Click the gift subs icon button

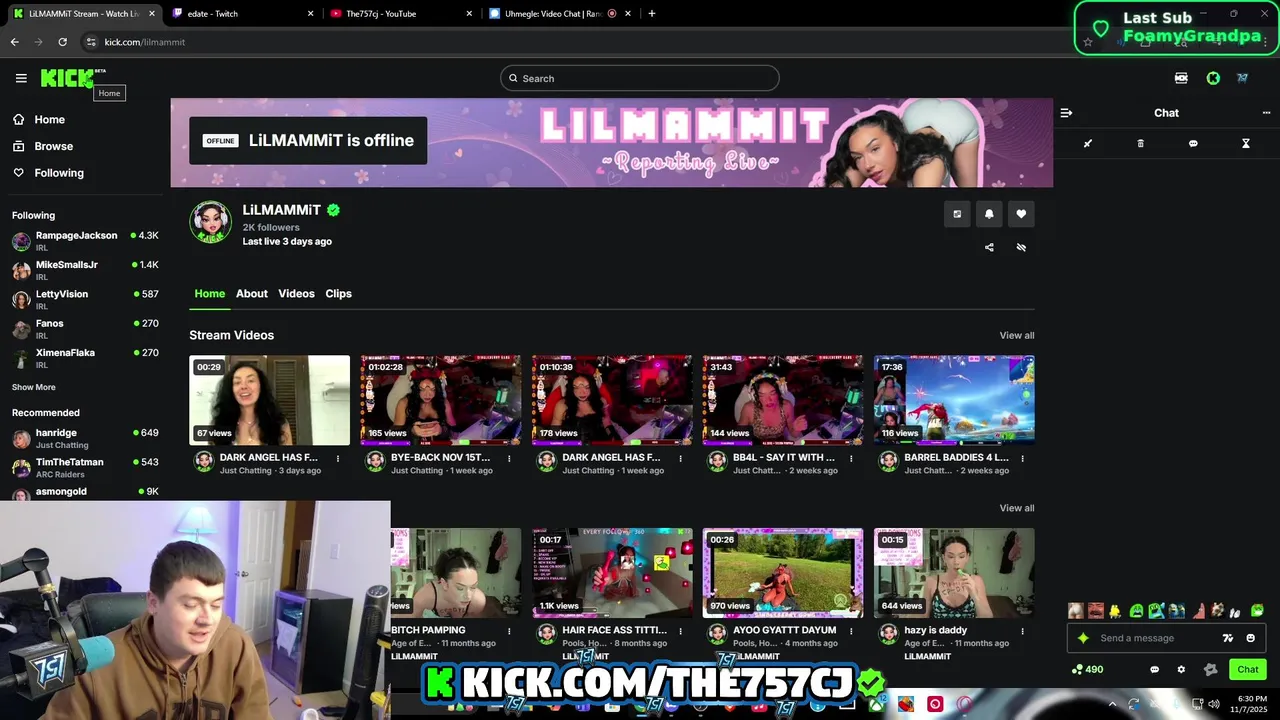coord(957,214)
